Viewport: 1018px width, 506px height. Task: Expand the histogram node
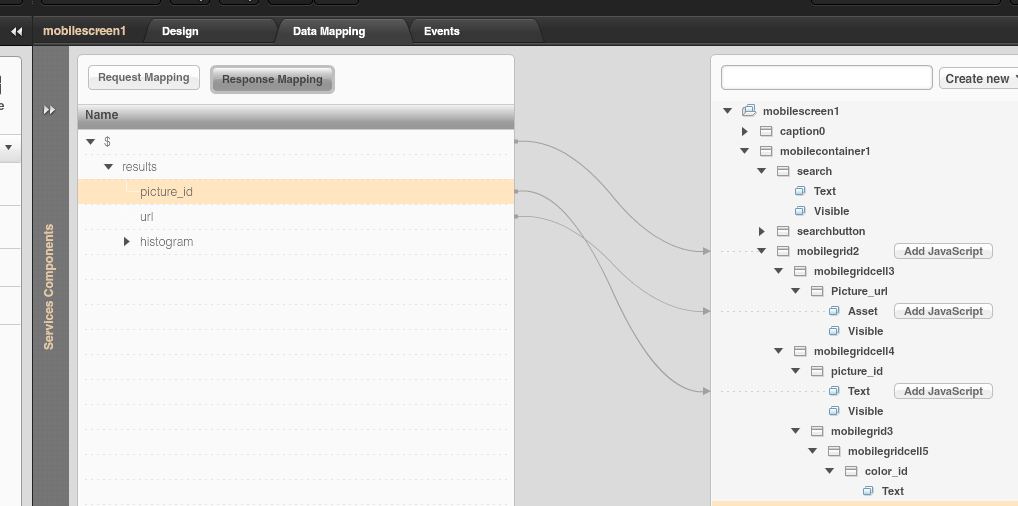coord(127,242)
